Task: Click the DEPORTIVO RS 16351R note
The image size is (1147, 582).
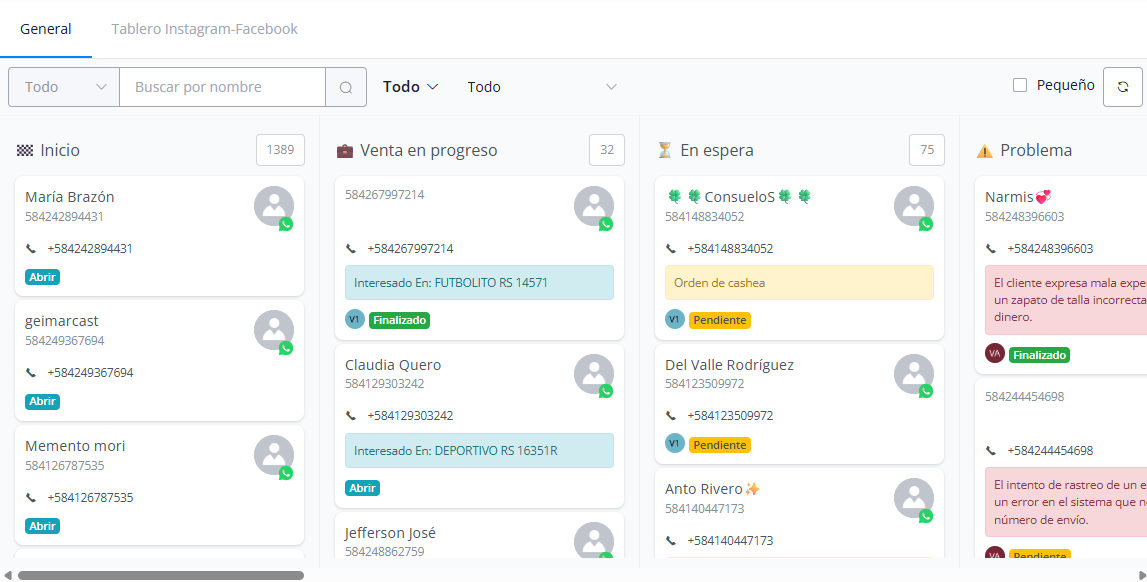Action: tap(479, 450)
